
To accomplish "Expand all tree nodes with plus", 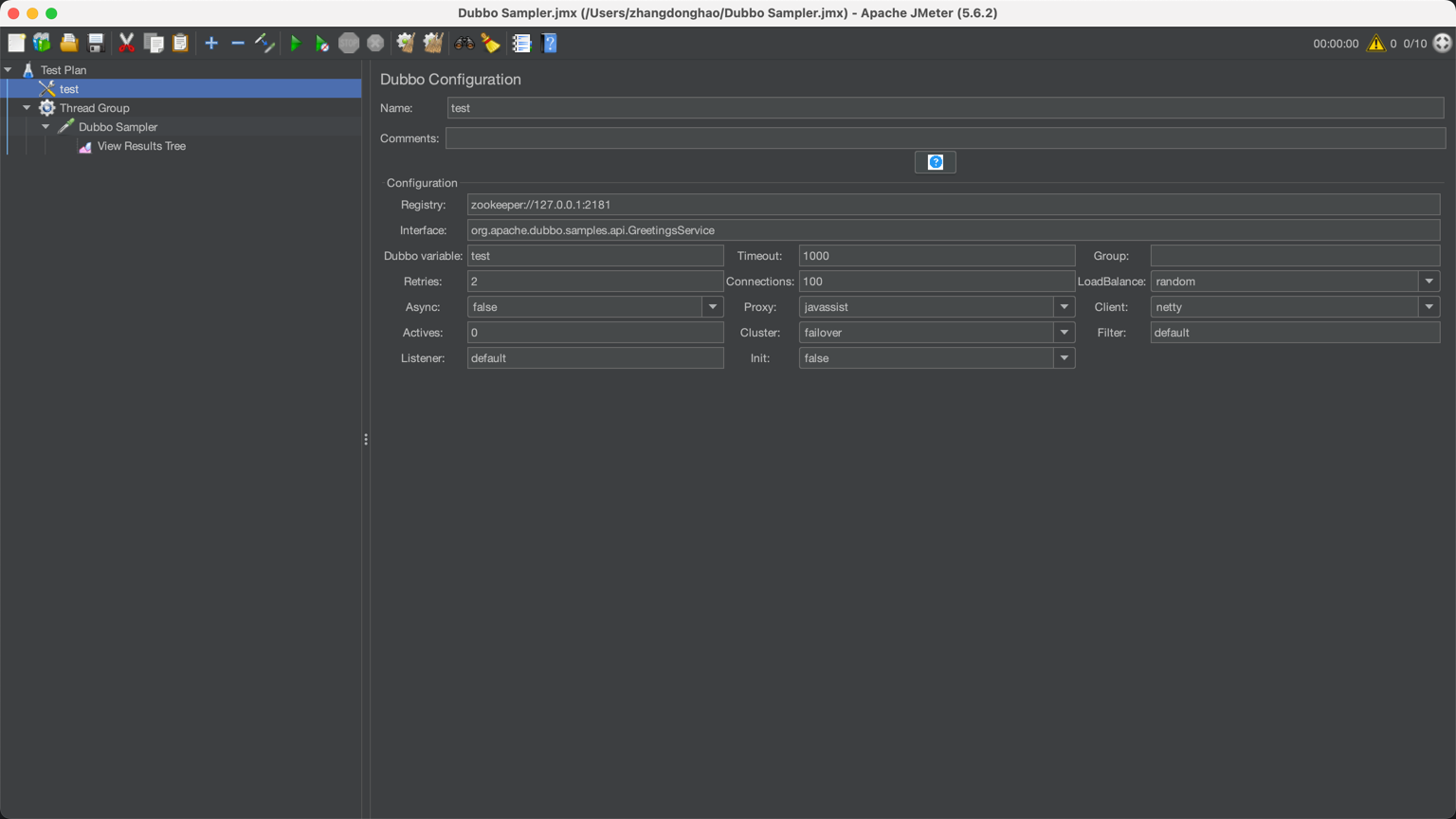I will tap(211, 43).
